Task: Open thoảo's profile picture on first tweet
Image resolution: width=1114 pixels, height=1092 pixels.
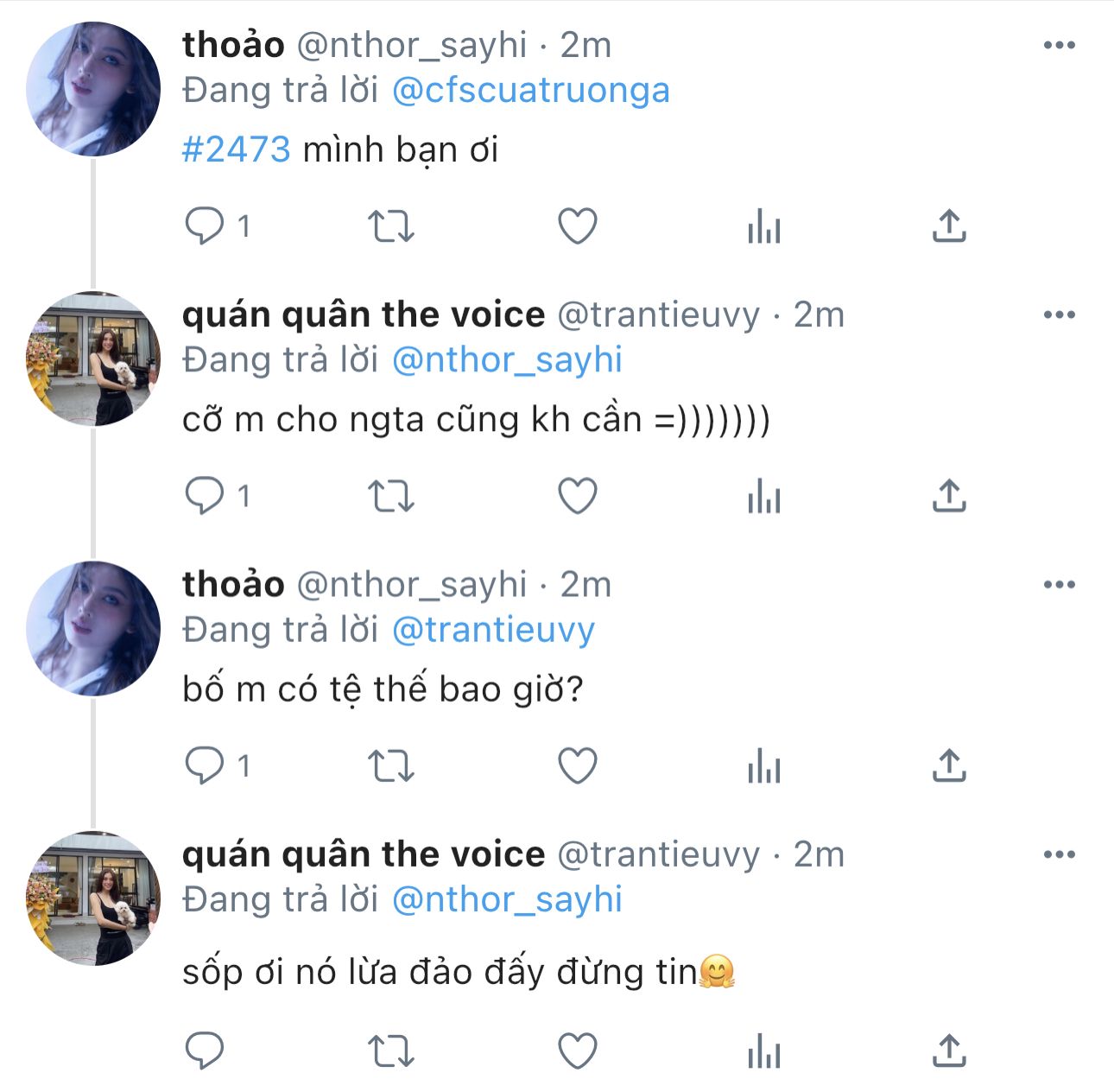Action: 93,89
